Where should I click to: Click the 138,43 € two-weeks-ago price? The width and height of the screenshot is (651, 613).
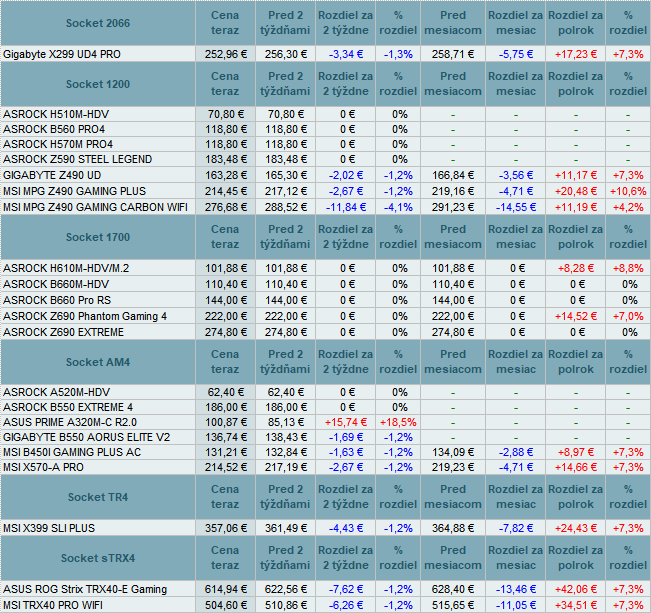coord(286,437)
